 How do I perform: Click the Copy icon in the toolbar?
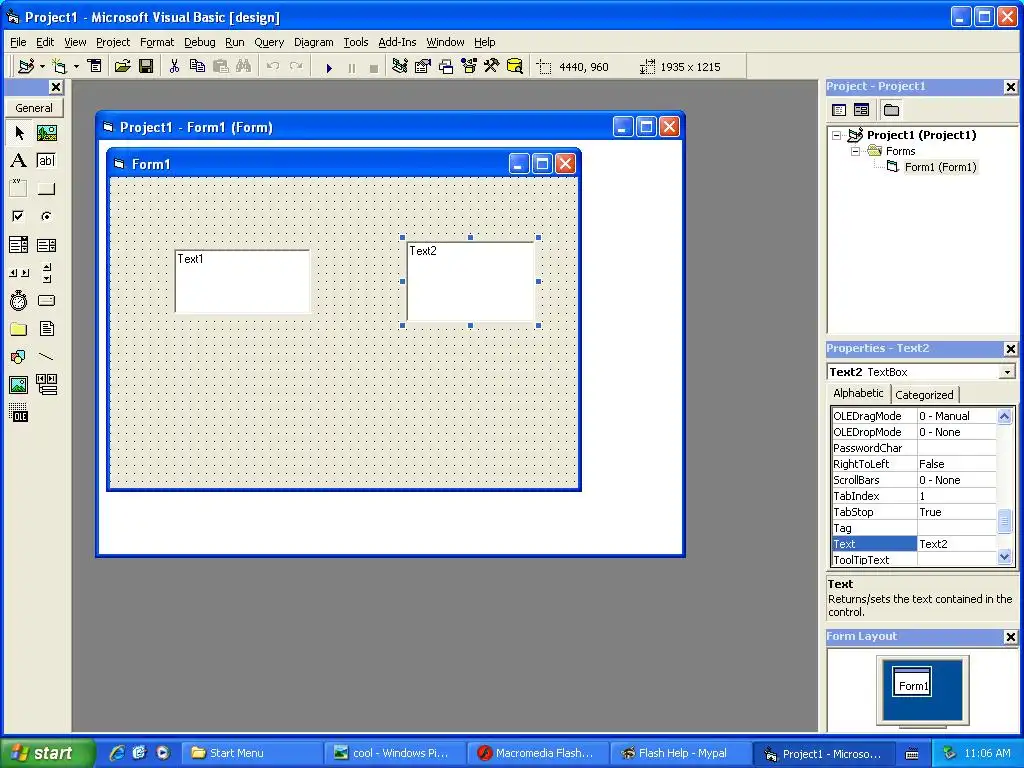click(197, 66)
